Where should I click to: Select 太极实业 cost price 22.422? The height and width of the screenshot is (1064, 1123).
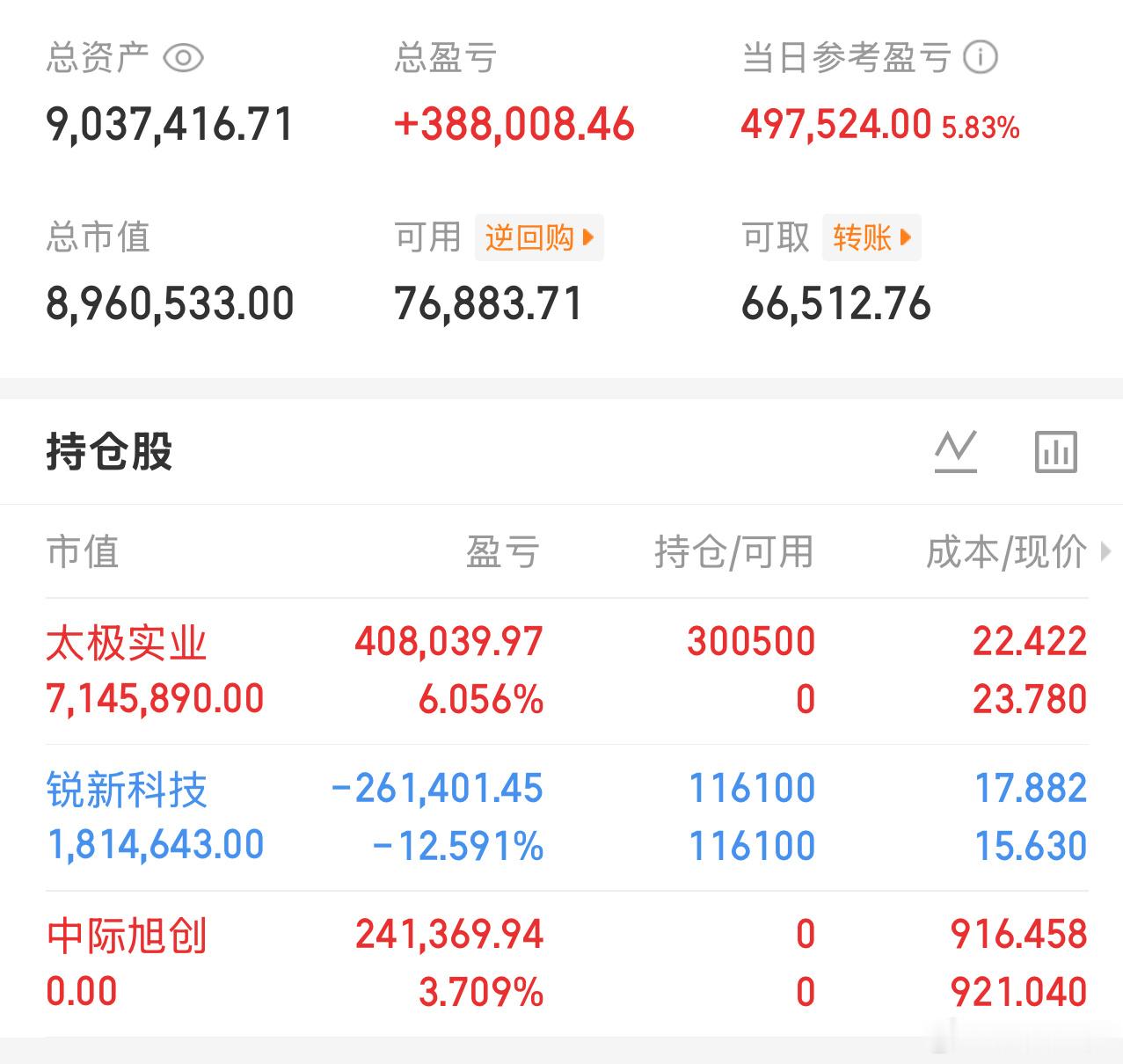[1030, 642]
